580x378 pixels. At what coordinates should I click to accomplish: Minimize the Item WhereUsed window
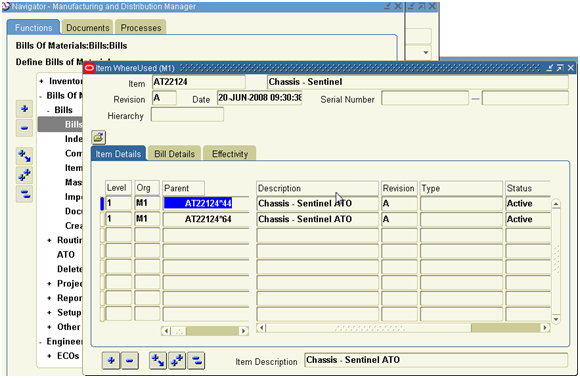(550, 68)
